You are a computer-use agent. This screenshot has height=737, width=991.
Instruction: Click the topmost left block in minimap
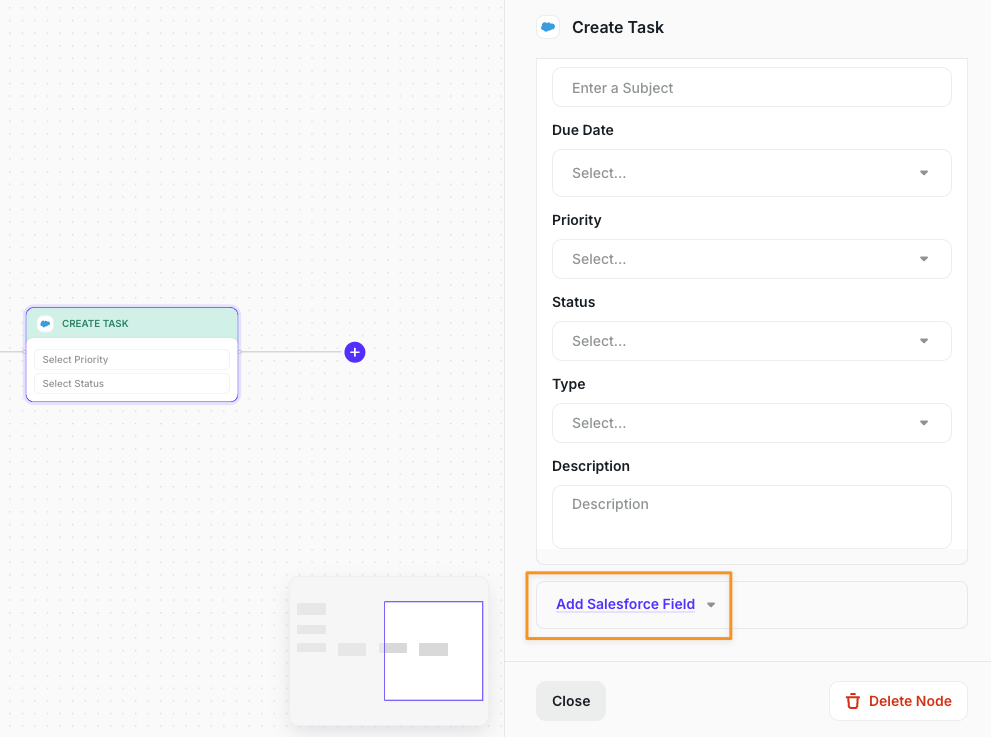[x=312, y=609]
